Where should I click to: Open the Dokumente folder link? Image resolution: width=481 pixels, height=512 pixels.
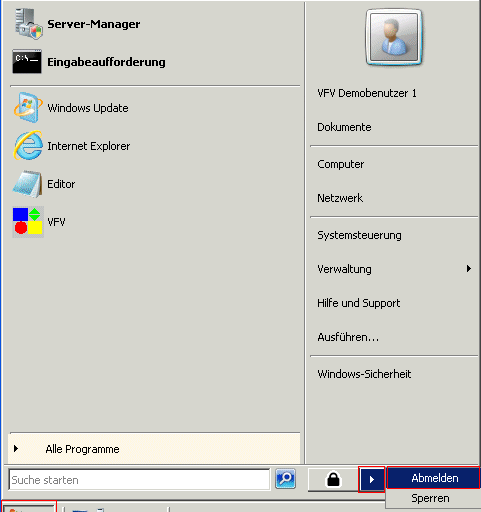coord(344,127)
